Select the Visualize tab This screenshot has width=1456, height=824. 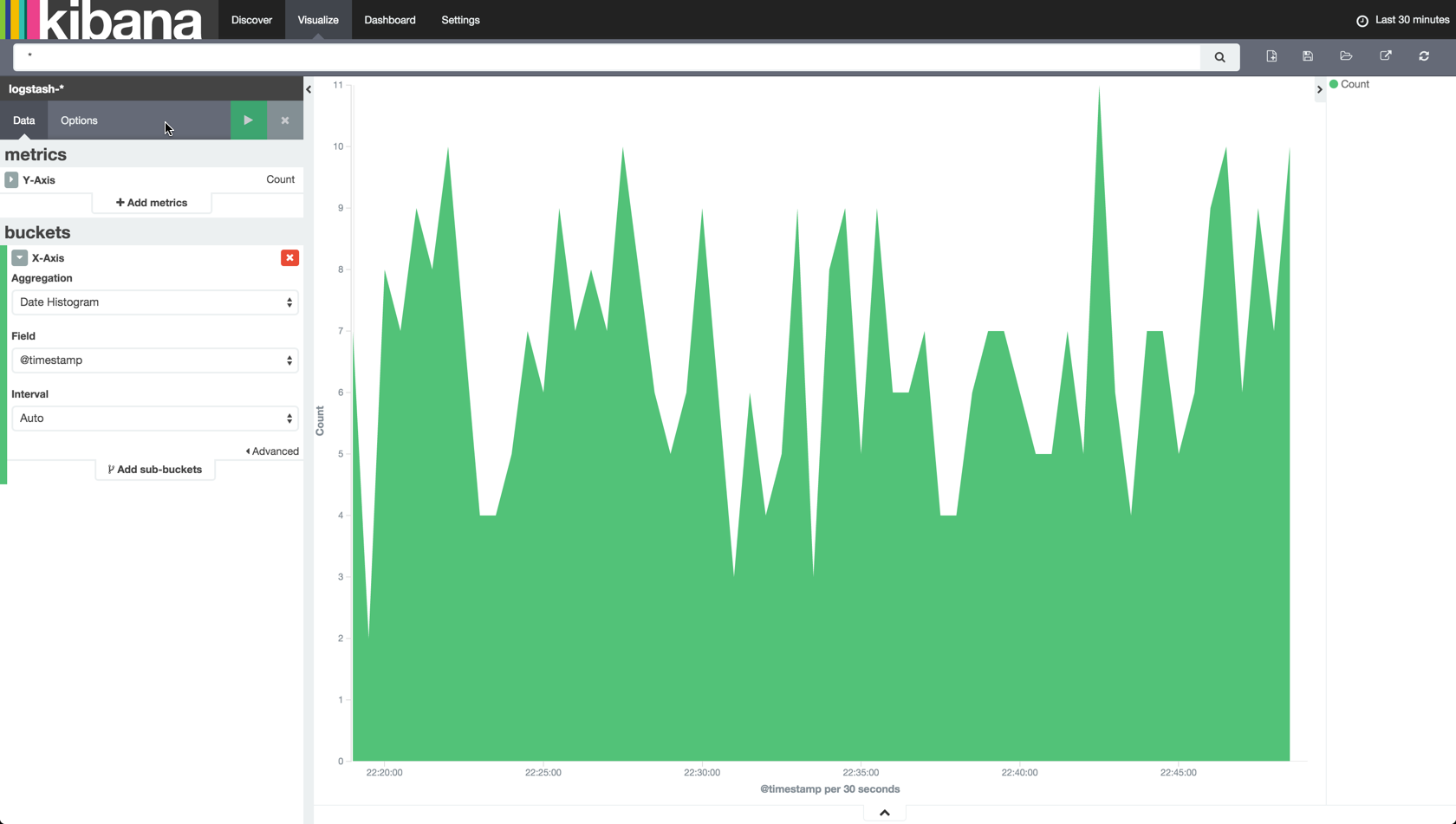tap(318, 20)
